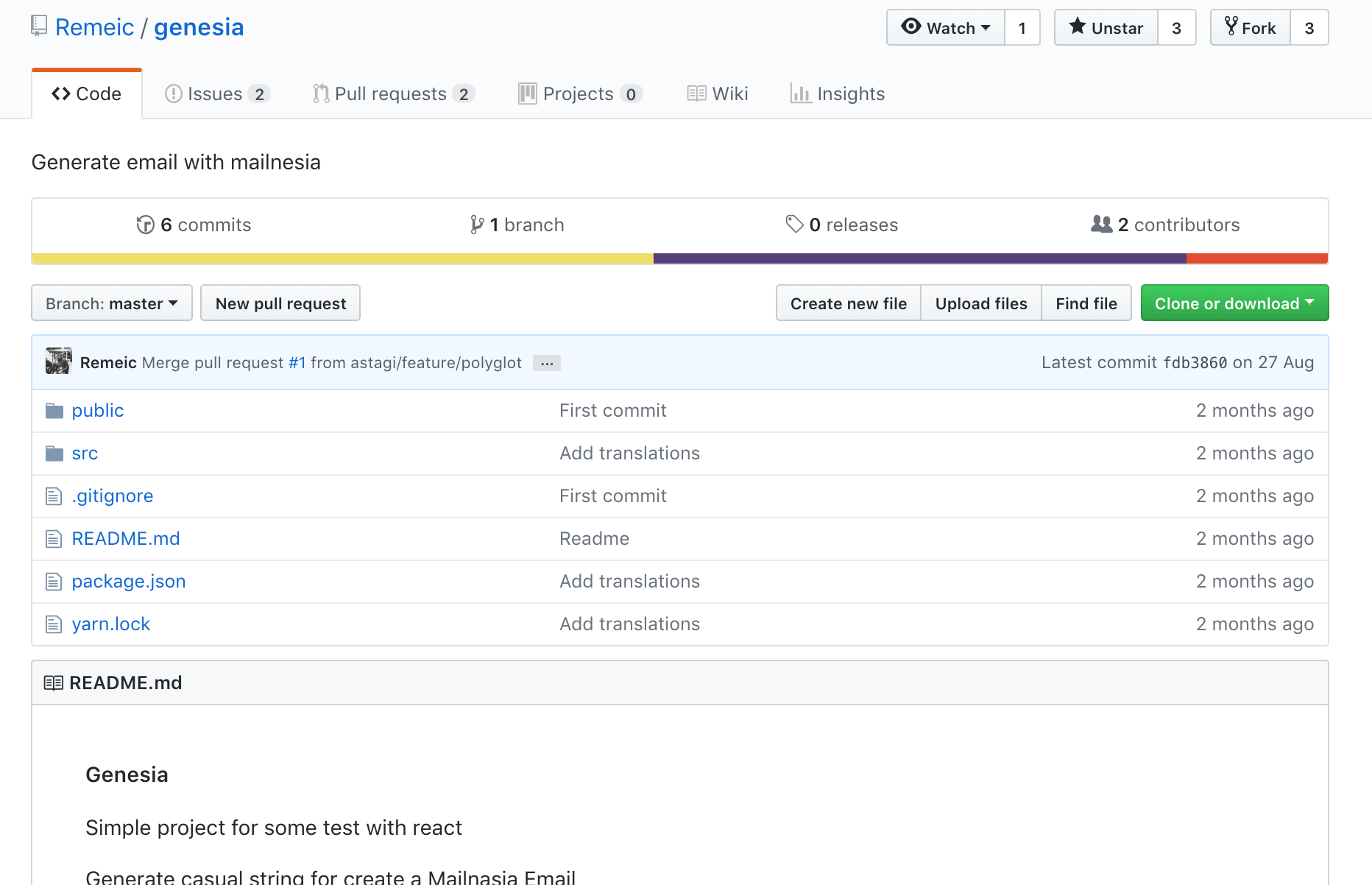Viewport: 1372px width, 885px height.
Task: Switch to the Code tab
Action: 87,94
